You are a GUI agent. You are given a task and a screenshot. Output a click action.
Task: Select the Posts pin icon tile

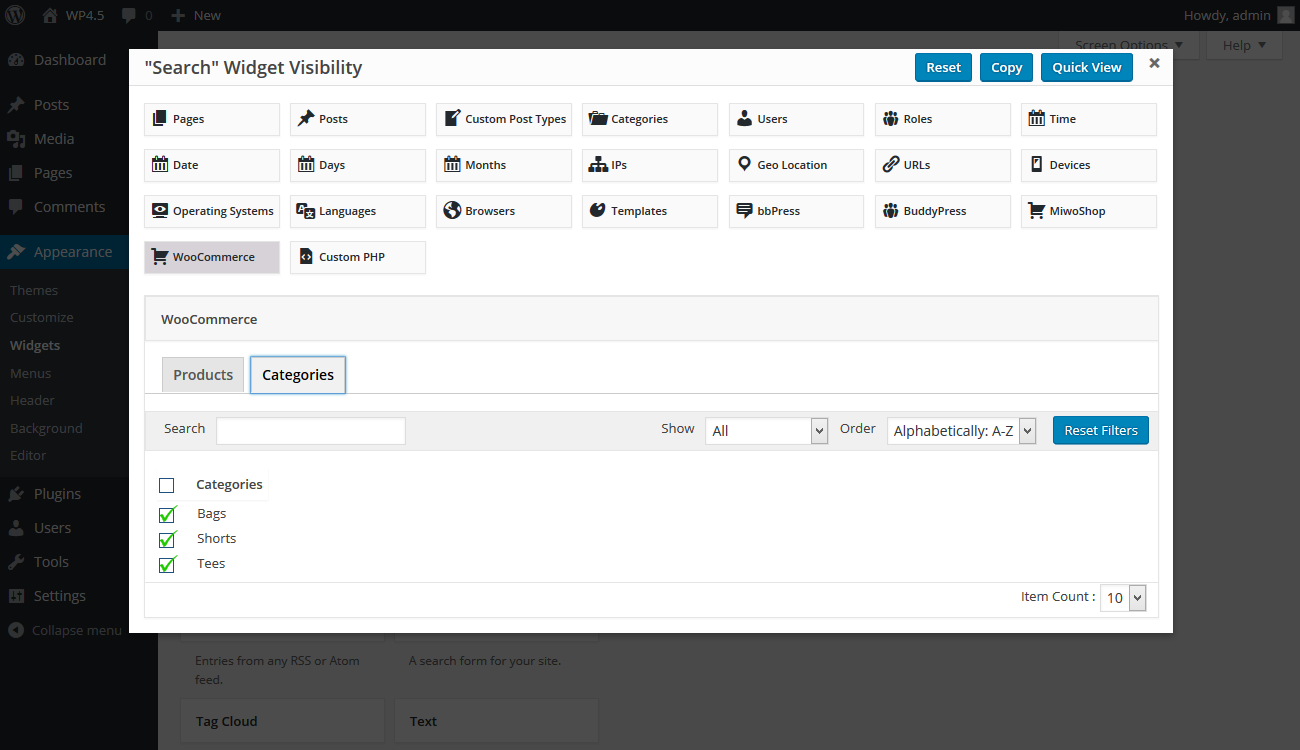[358, 119]
